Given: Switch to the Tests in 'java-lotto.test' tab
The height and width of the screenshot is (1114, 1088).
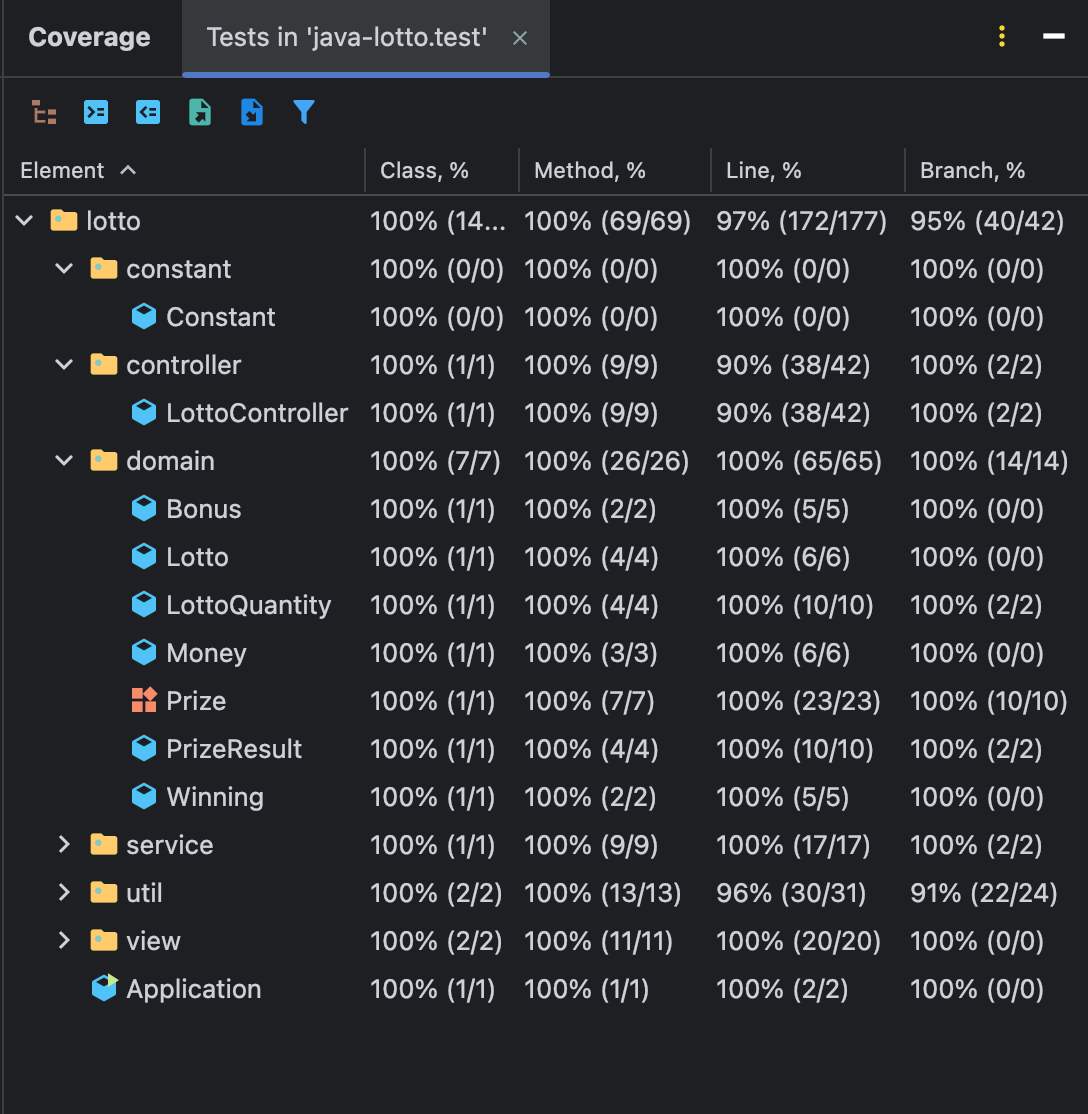Looking at the screenshot, I should (x=346, y=37).
